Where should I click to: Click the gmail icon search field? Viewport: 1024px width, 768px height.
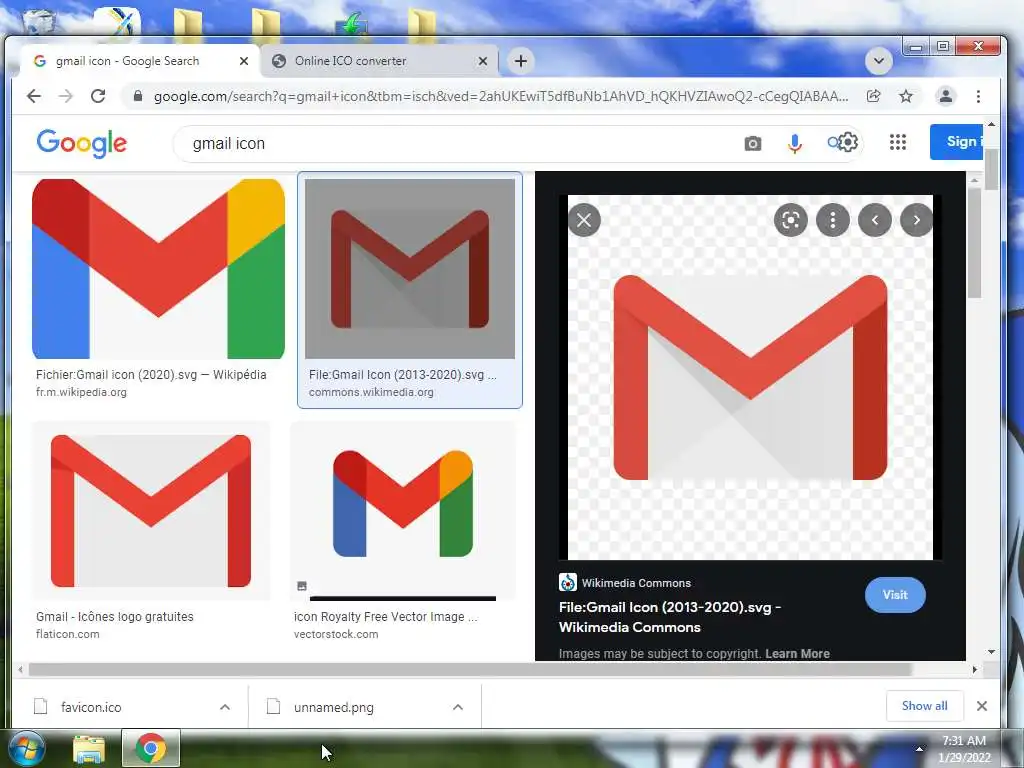pyautogui.click(x=457, y=144)
